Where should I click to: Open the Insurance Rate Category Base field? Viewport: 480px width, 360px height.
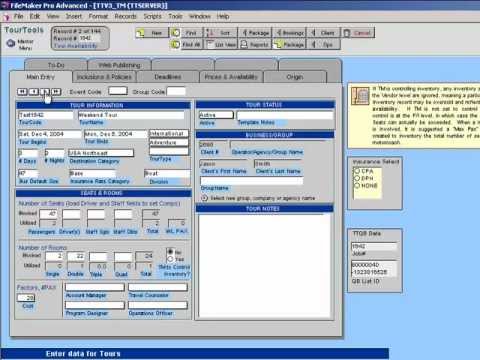(92, 173)
